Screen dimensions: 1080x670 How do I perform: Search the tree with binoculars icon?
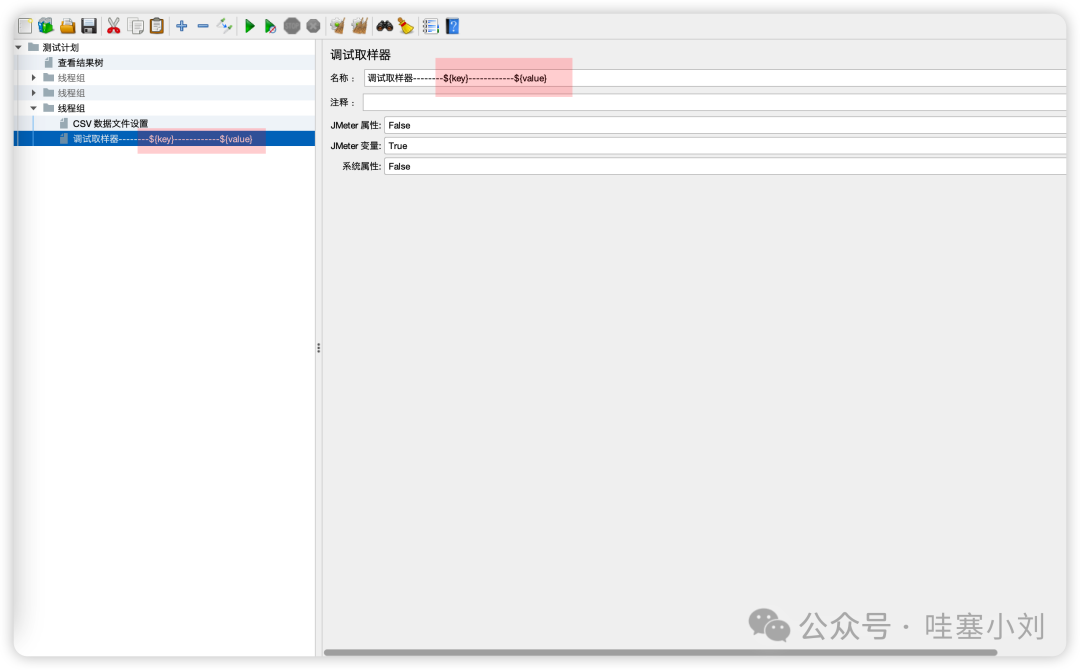click(384, 26)
